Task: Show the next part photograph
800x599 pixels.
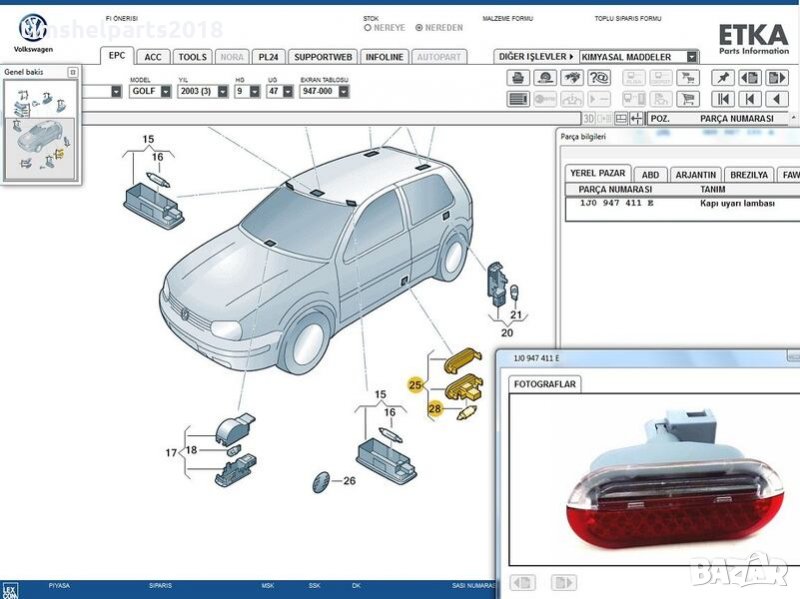Action: (x=564, y=582)
